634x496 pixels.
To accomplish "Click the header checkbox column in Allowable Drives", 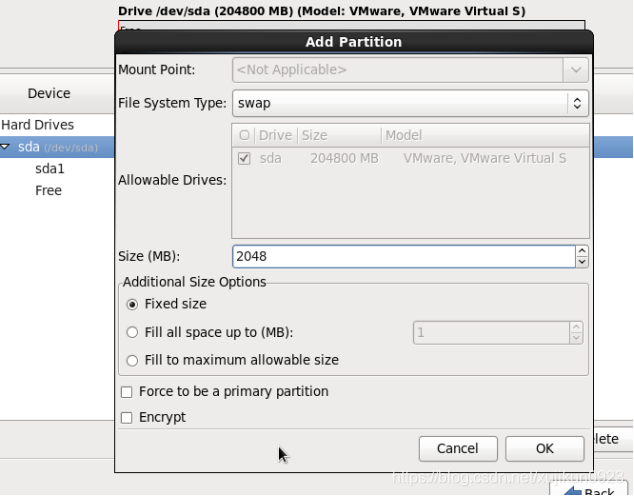I will point(244,135).
